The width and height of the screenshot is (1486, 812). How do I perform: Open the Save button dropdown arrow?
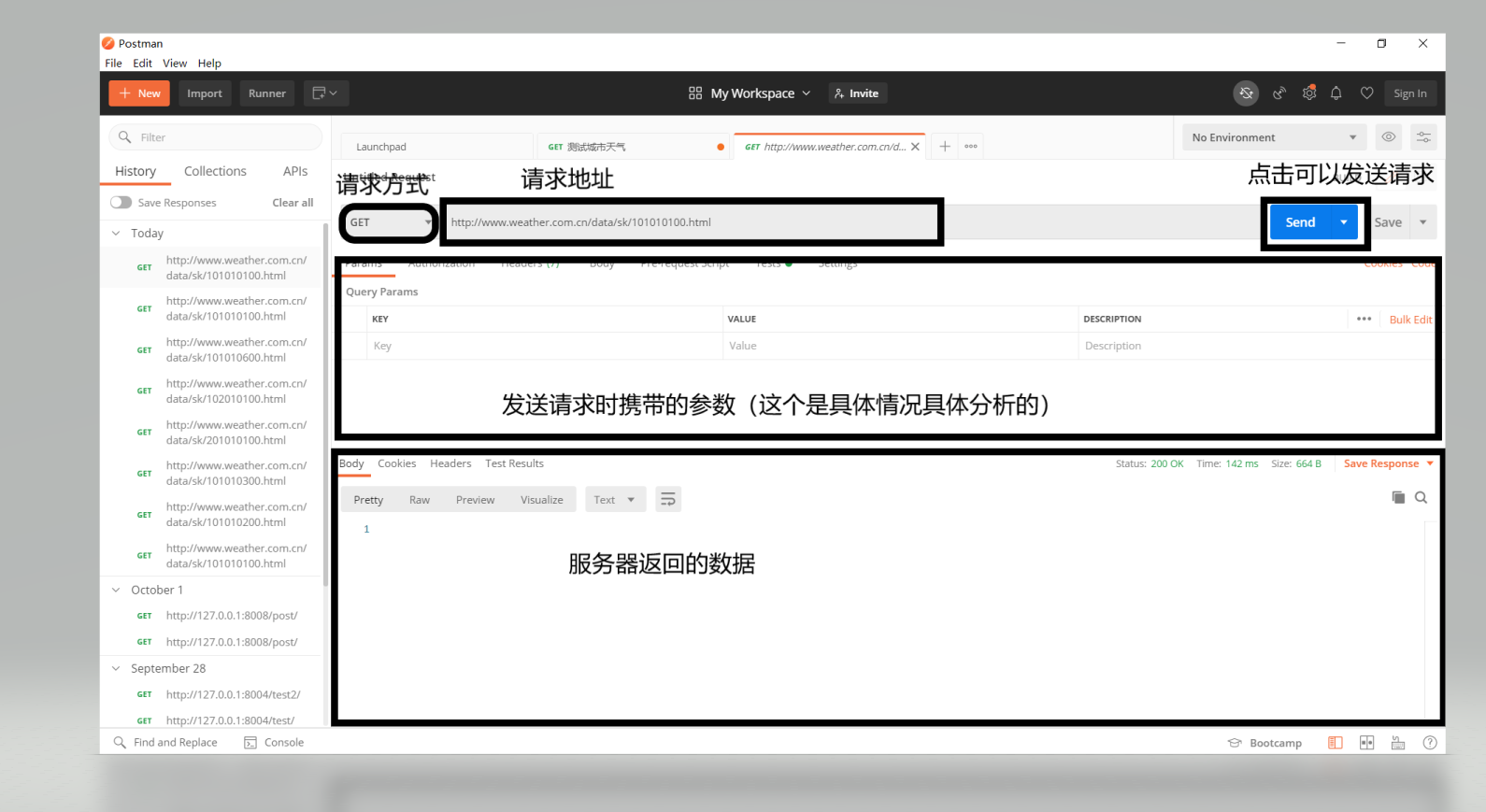click(1423, 222)
